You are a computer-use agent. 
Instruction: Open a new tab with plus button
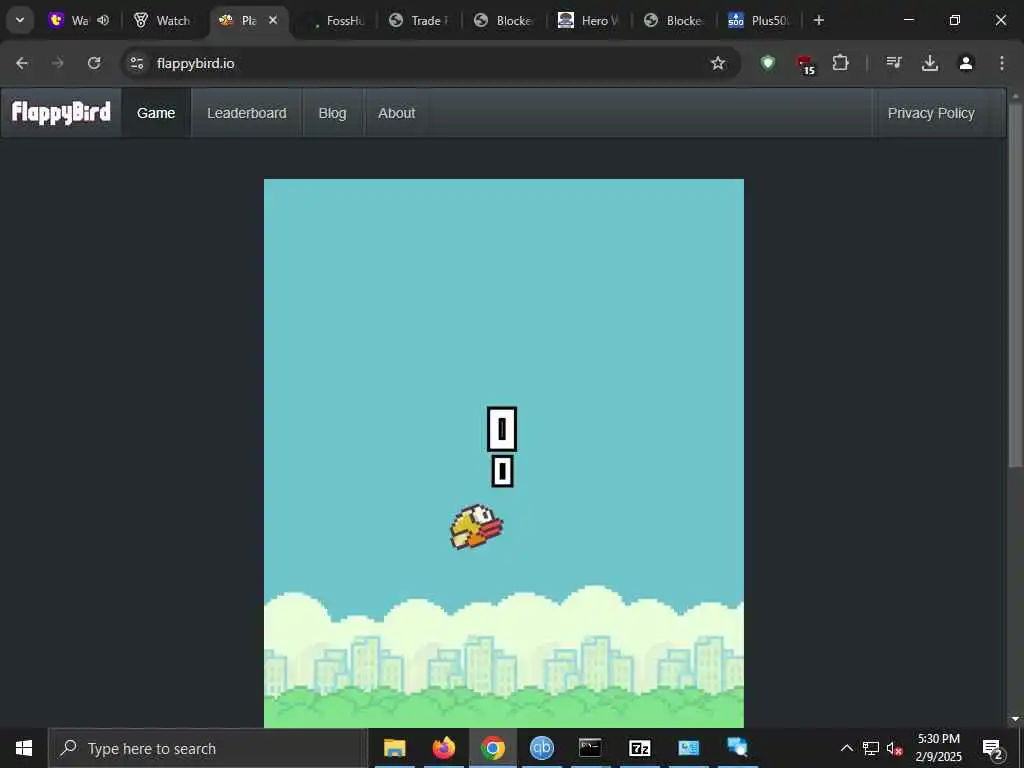tap(818, 20)
